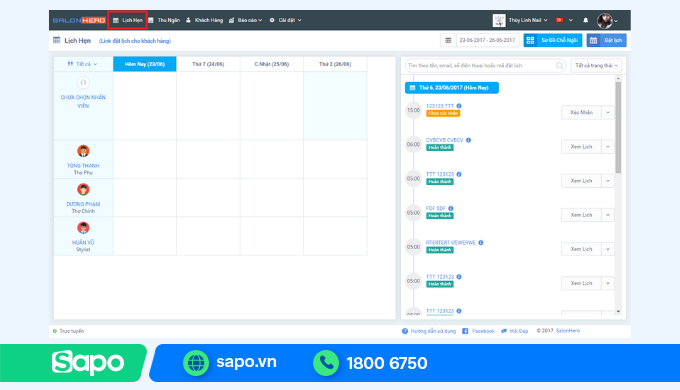
Task: Click the Chưa chọn nhân viên placeholder avatar
Action: [83, 82]
